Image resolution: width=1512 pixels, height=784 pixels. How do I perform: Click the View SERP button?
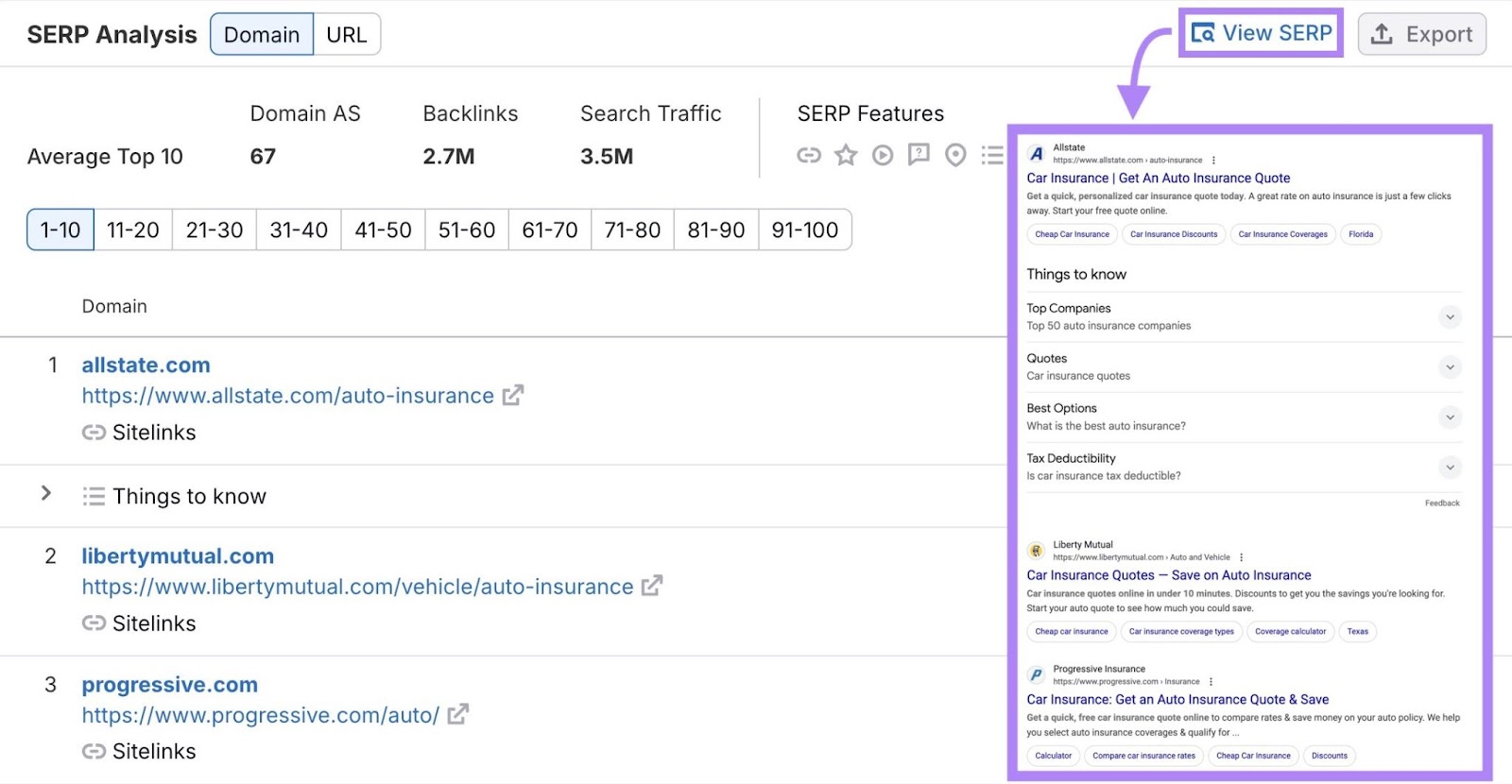[1261, 34]
